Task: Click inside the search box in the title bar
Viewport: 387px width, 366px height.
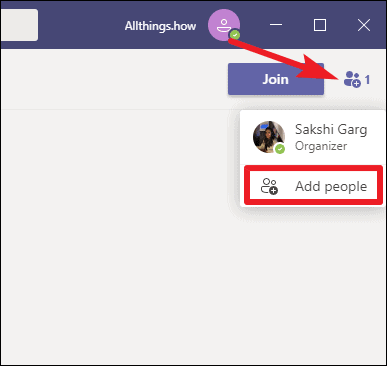Action: click(x=19, y=25)
